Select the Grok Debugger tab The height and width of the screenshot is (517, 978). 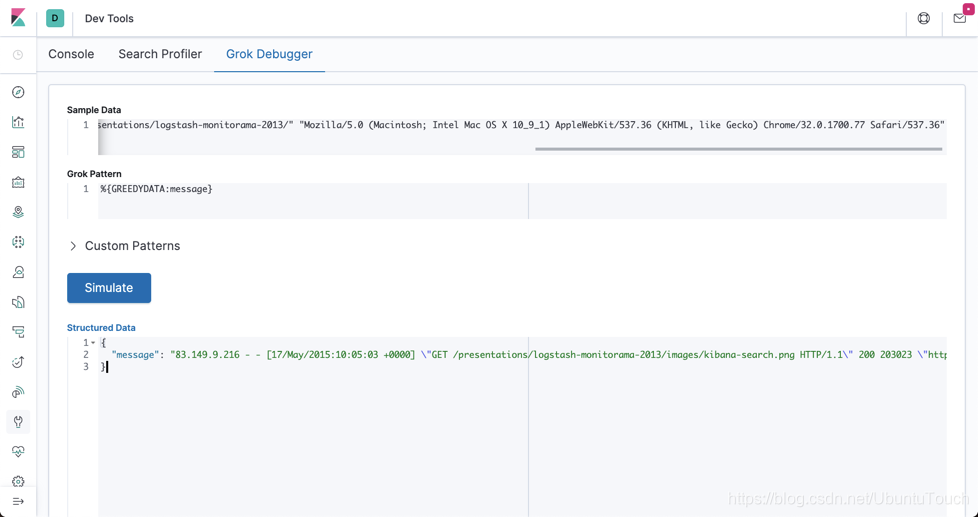tap(269, 54)
